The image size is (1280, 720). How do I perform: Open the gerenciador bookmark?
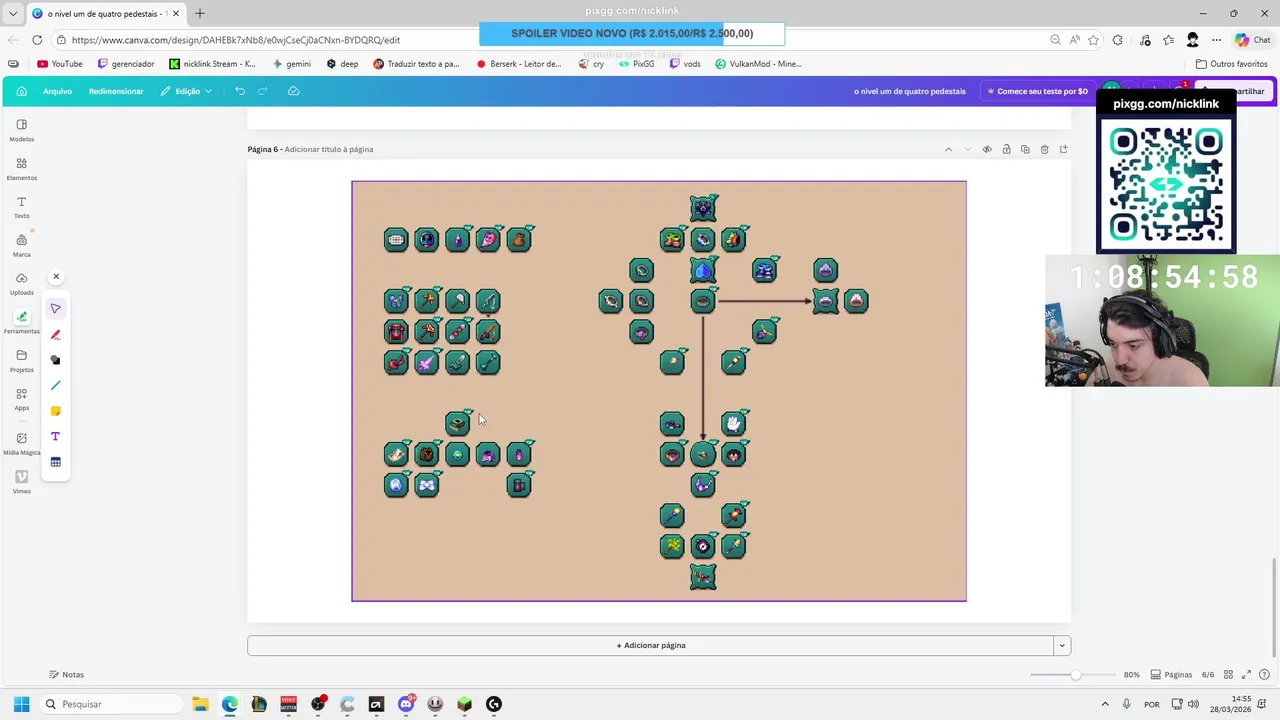126,64
